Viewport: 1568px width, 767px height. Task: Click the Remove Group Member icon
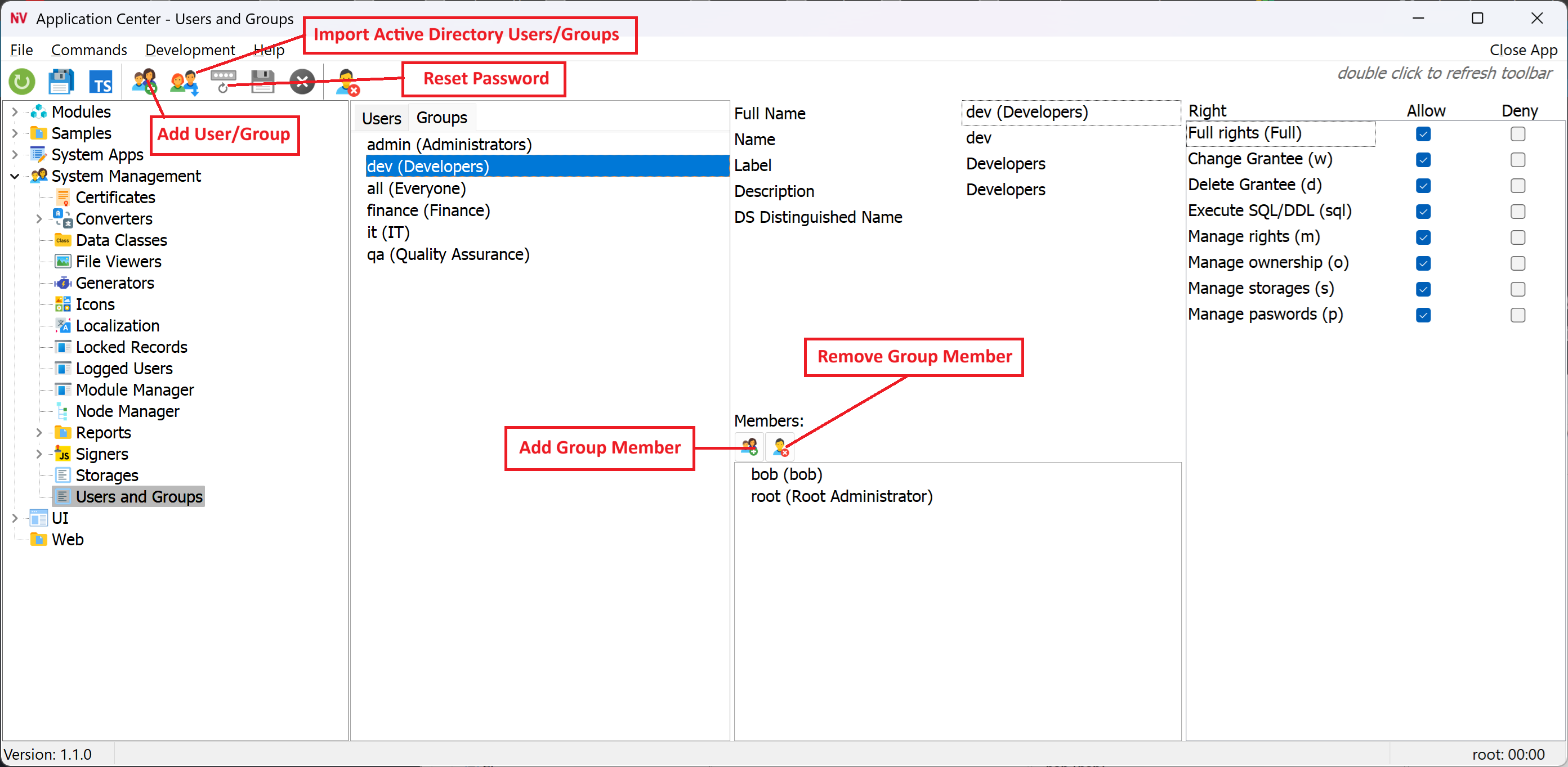pos(780,447)
